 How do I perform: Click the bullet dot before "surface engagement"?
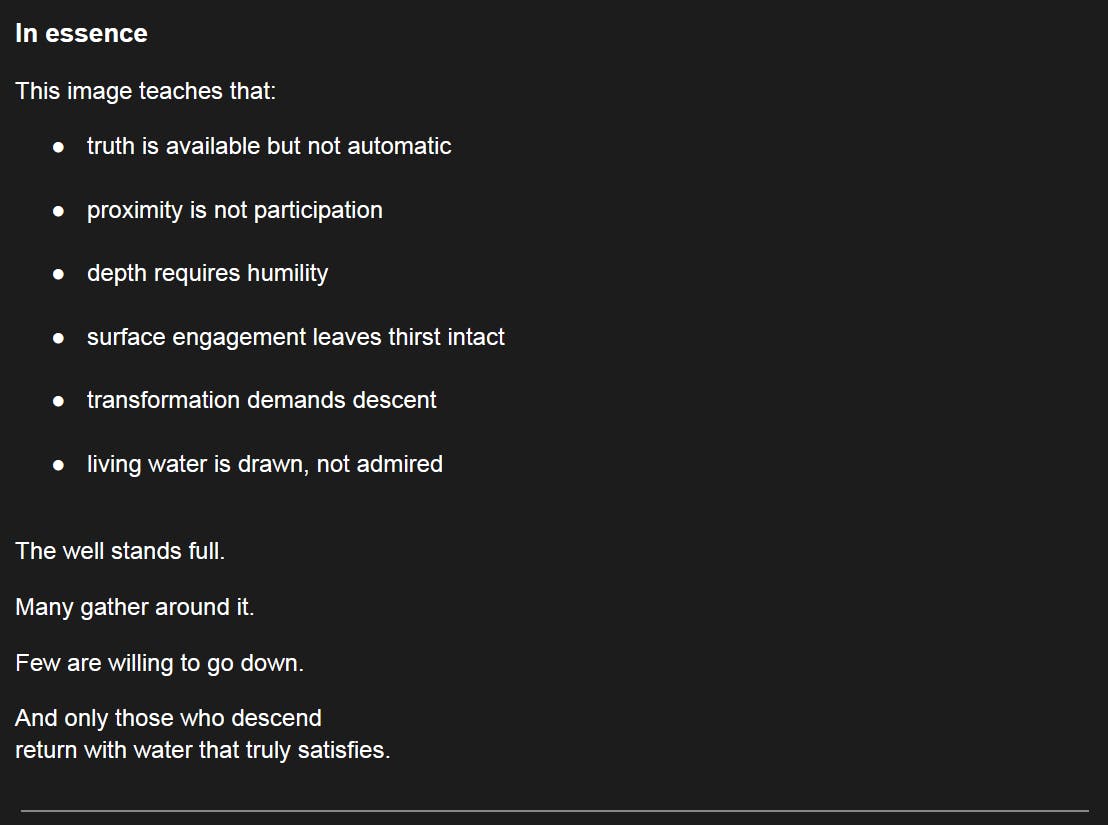point(59,338)
